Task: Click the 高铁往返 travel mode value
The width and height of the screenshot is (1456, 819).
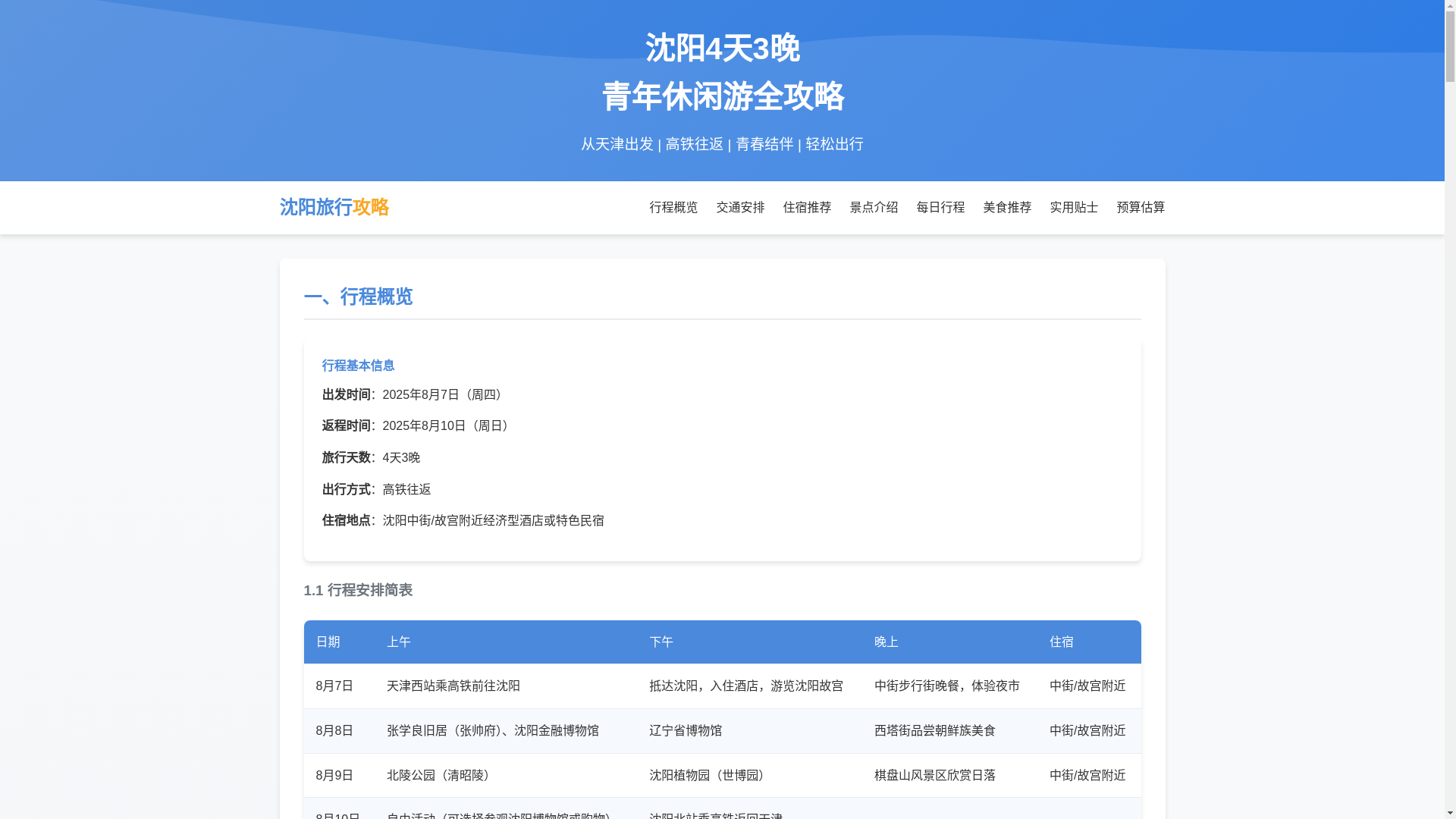Action: 406,489
